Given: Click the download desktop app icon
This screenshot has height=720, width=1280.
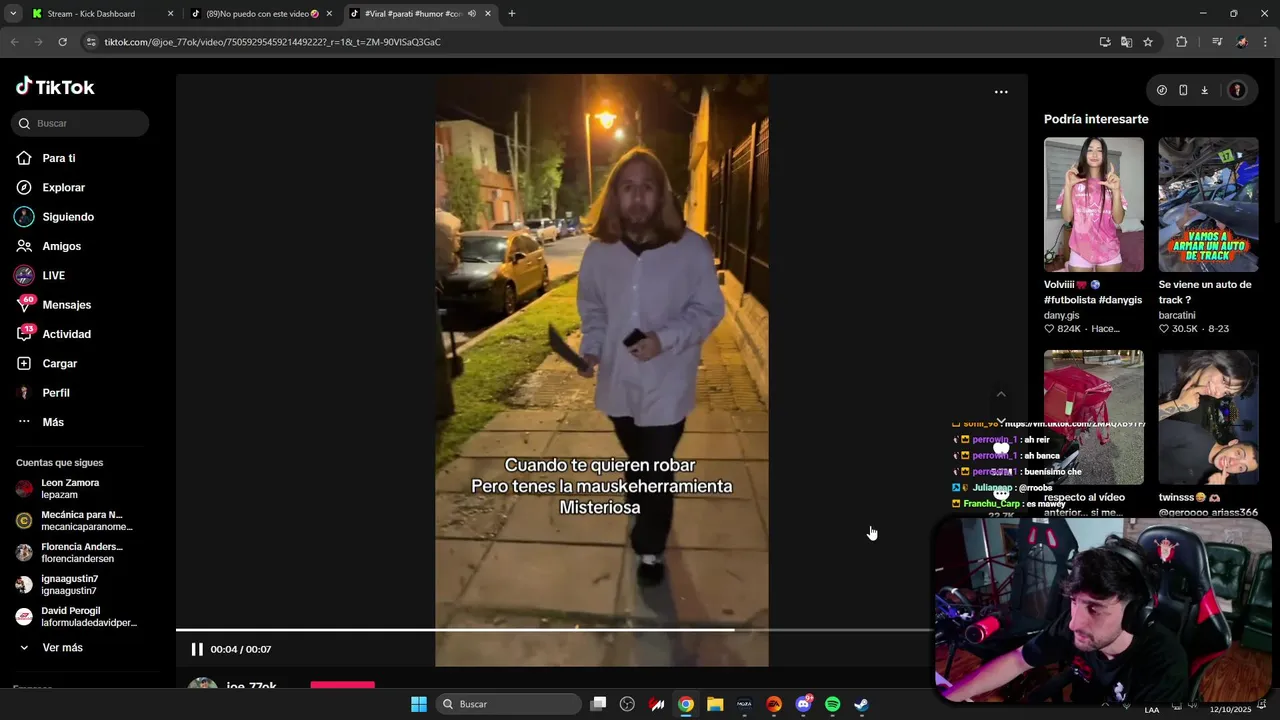Looking at the screenshot, I should 1204,90.
